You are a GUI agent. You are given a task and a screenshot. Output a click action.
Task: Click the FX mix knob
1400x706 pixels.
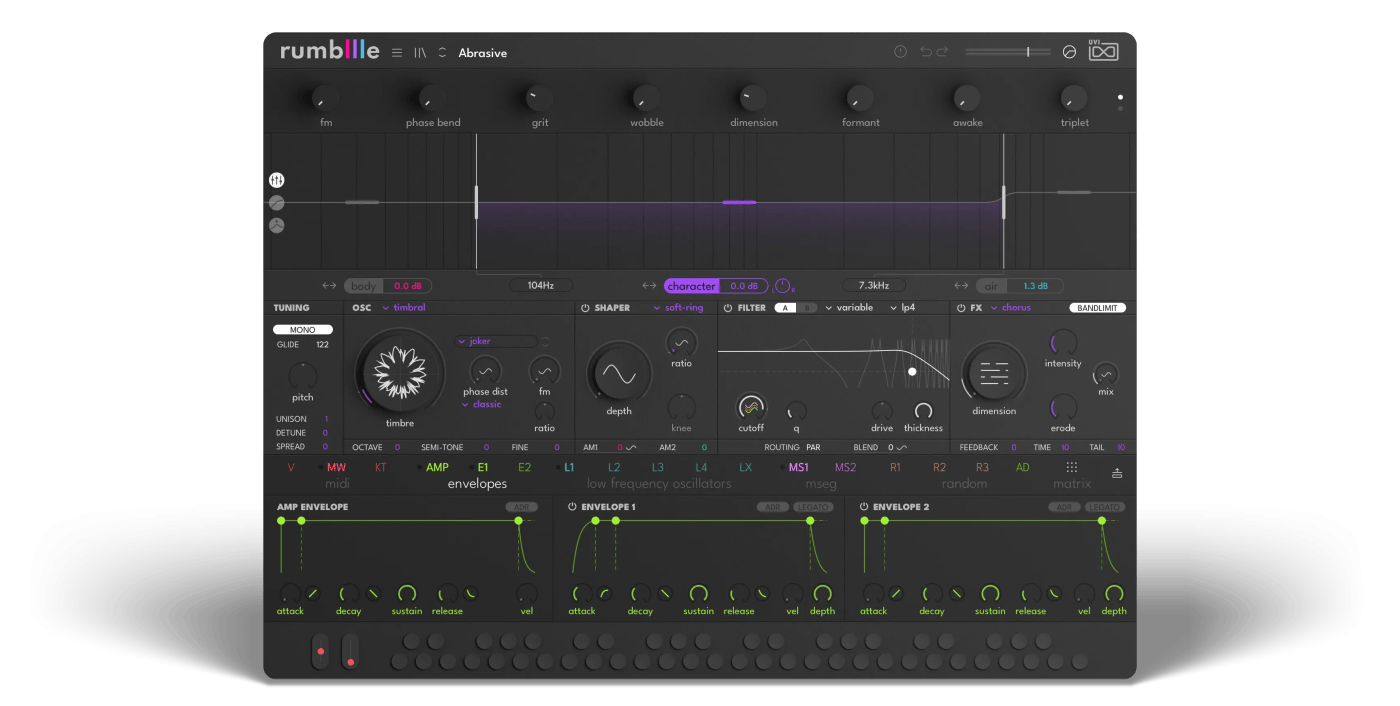(x=1105, y=375)
